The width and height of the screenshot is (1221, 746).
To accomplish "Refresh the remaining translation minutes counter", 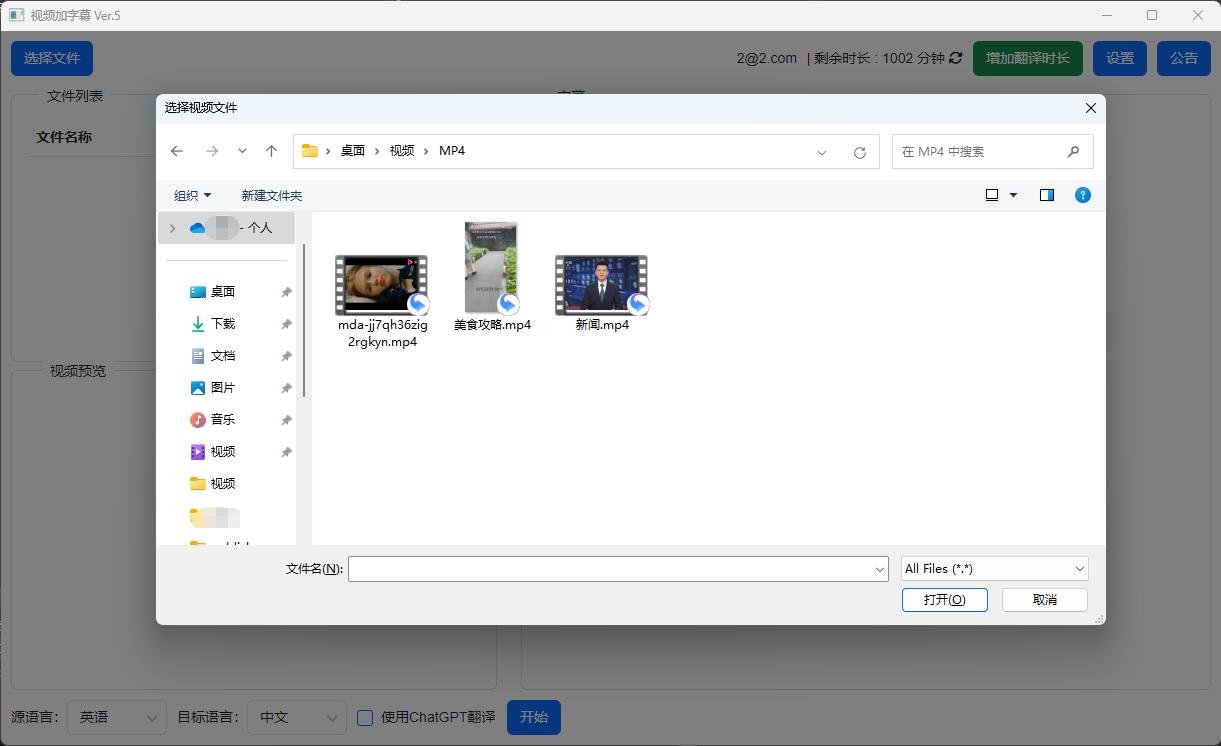I will click(x=955, y=58).
